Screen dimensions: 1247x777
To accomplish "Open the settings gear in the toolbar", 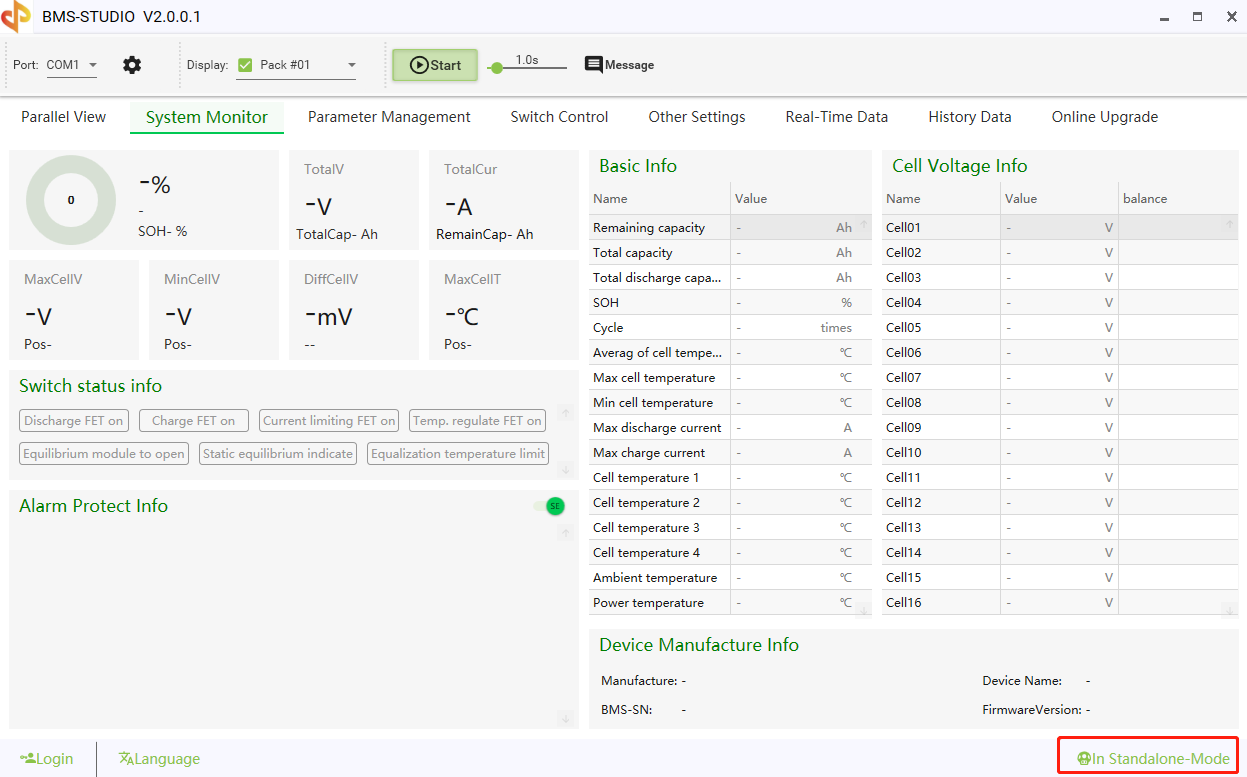I will coord(132,64).
